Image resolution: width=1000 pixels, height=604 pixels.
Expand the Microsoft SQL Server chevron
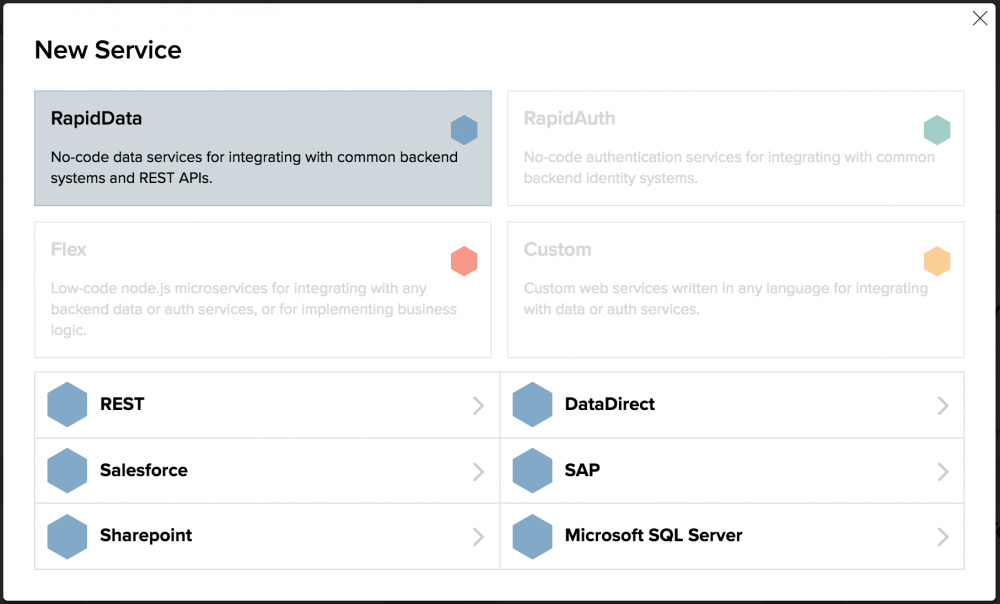pyautogui.click(x=943, y=537)
